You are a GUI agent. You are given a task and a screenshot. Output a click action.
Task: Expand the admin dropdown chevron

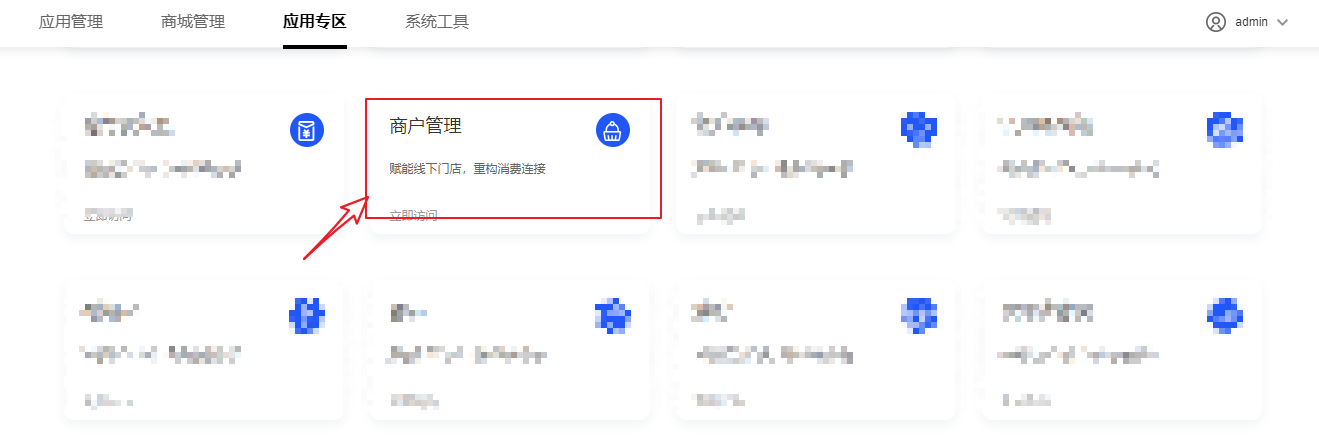[1283, 22]
